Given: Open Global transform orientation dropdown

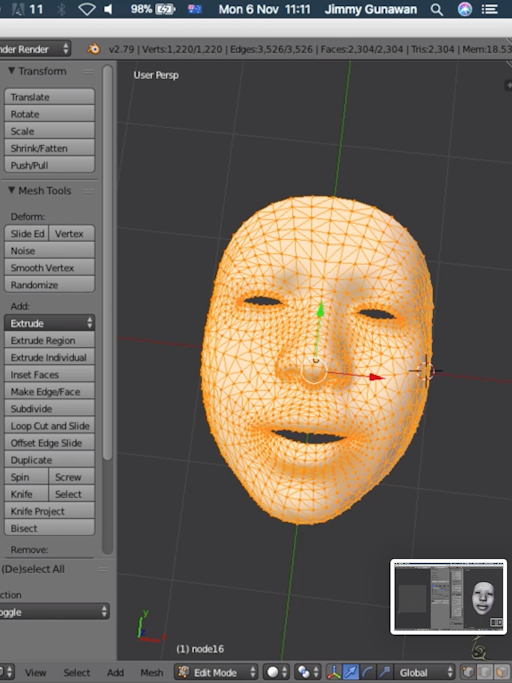Looking at the screenshot, I should pos(424,672).
